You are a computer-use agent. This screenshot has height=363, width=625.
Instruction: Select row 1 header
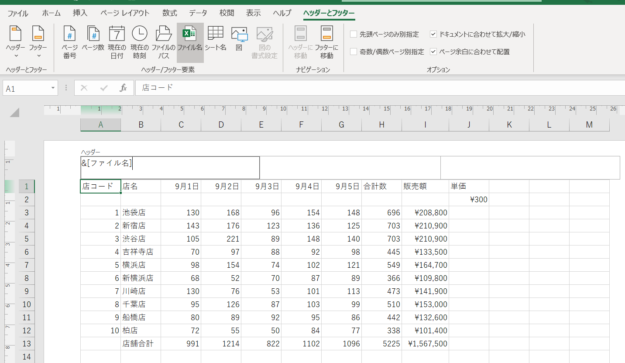(26, 186)
